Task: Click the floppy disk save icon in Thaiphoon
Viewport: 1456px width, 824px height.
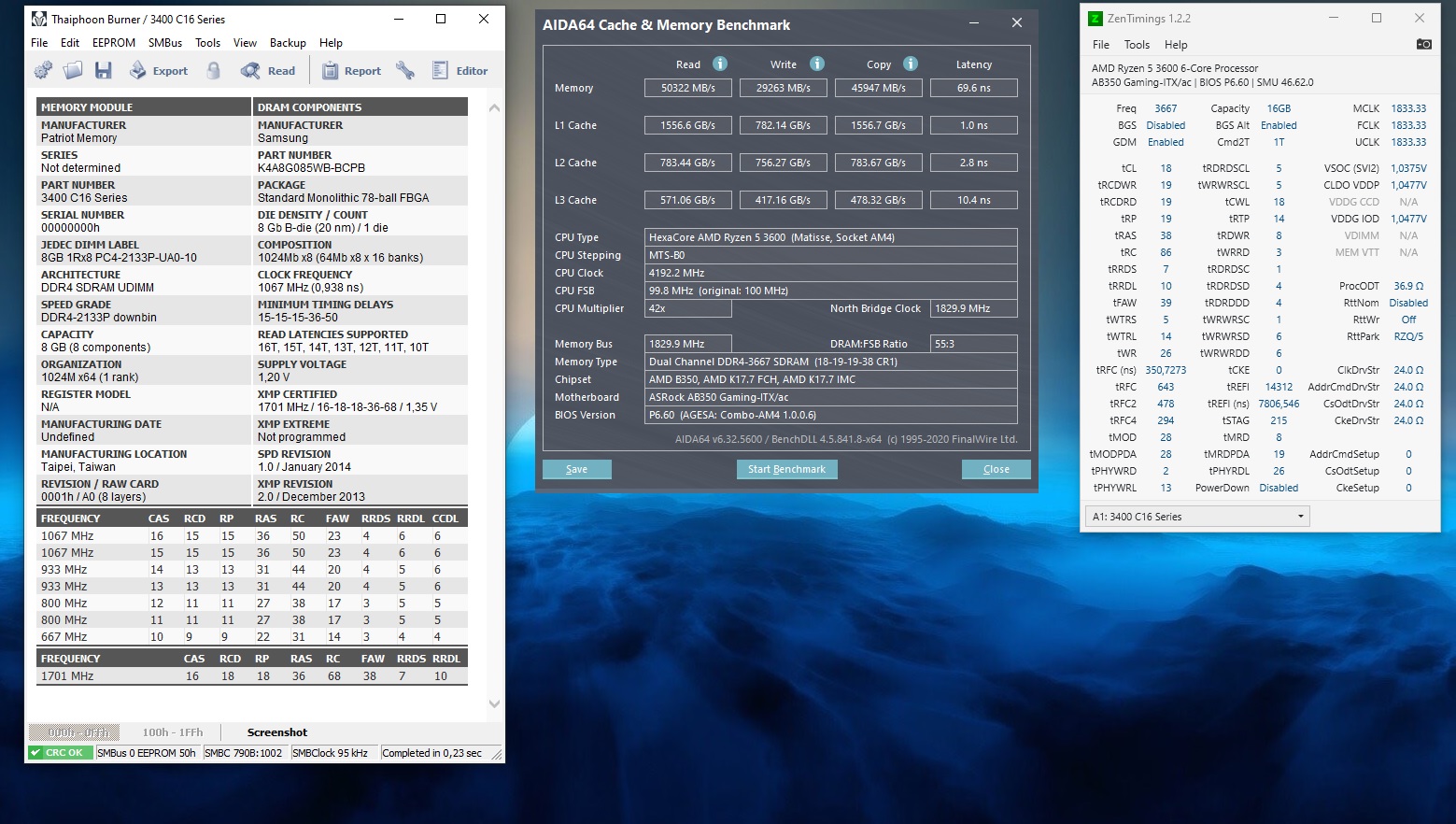Action: coord(104,70)
